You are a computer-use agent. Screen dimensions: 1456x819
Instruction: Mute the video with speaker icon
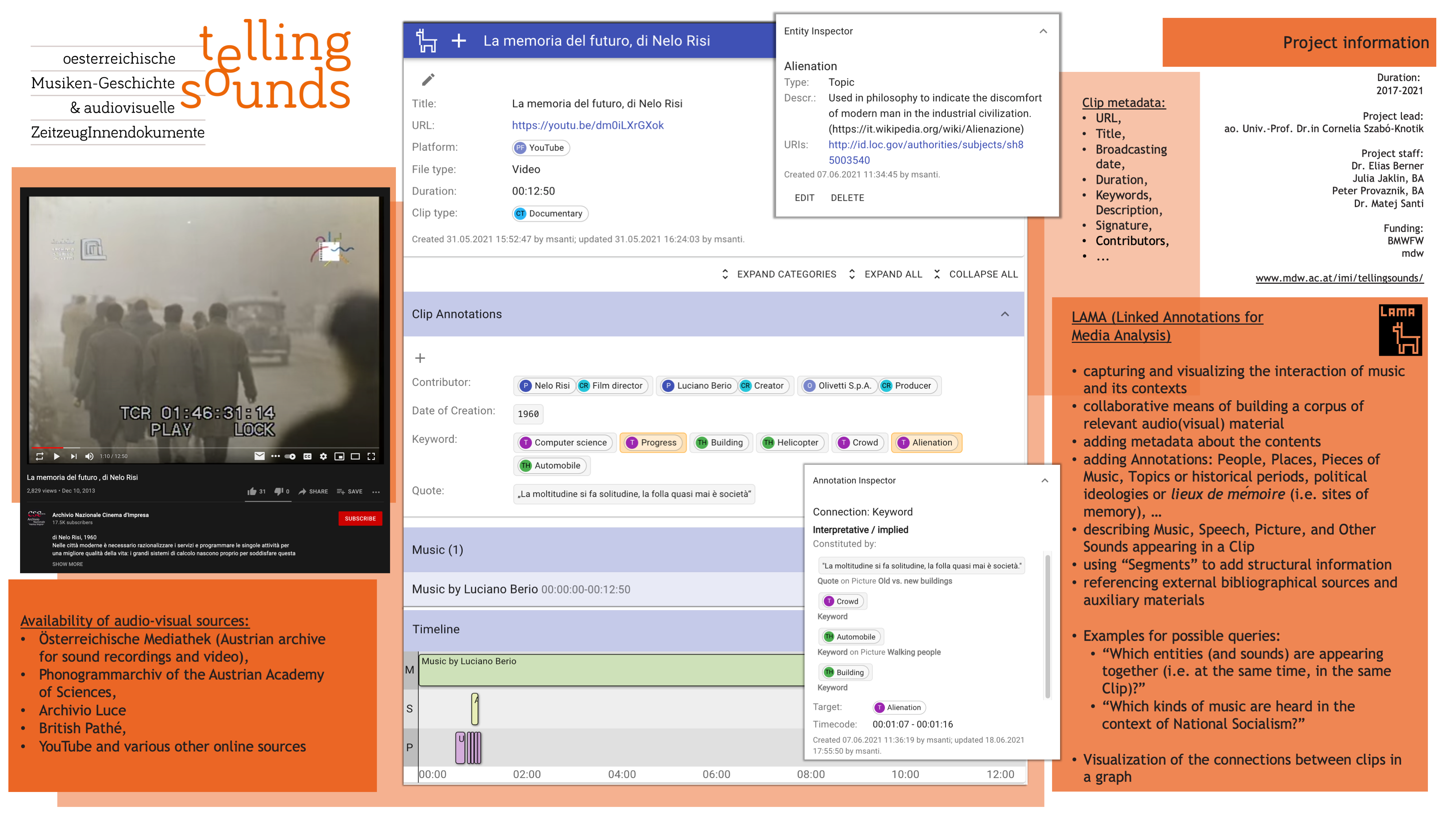click(89, 456)
